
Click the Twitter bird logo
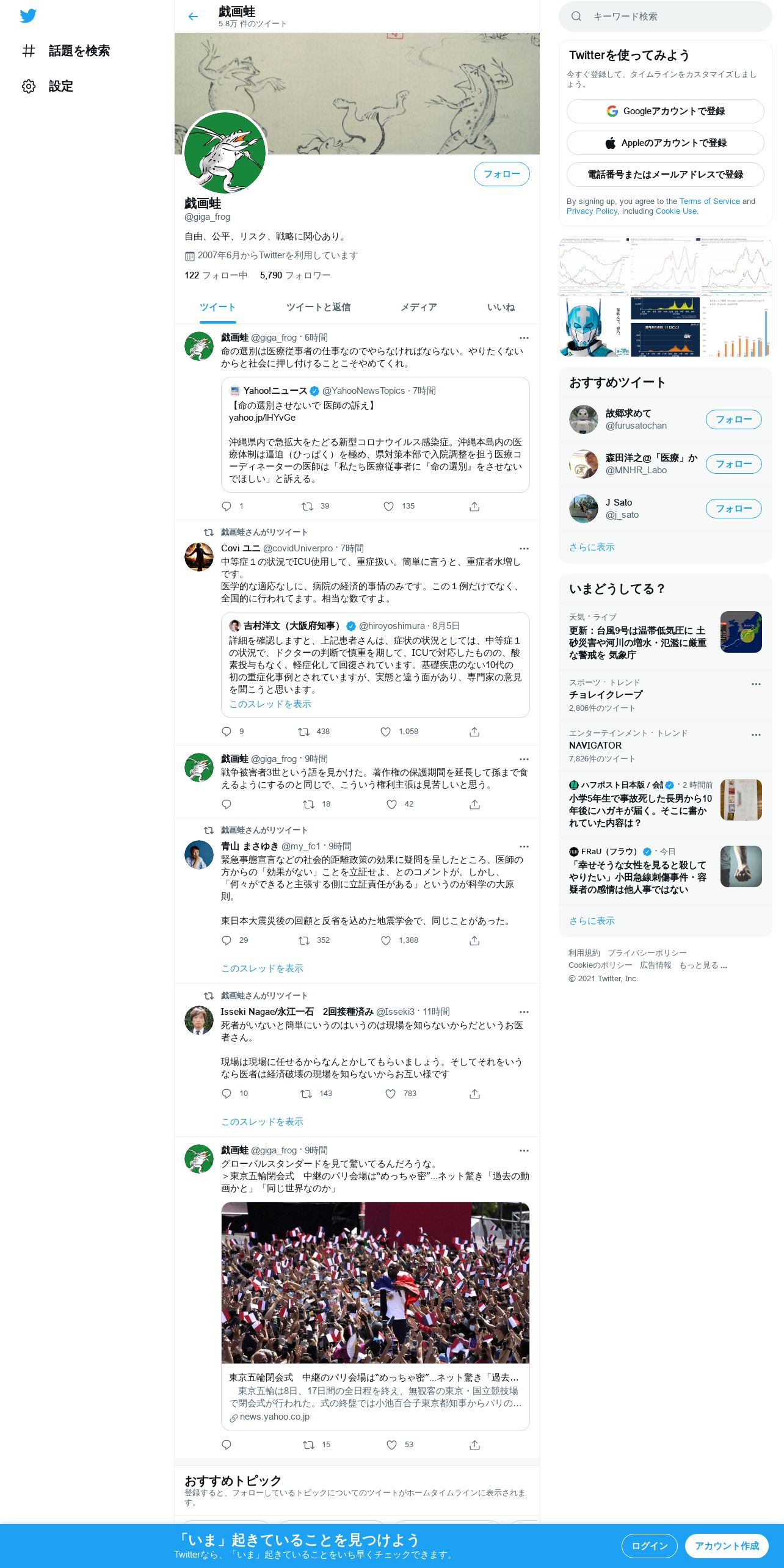tap(28, 16)
